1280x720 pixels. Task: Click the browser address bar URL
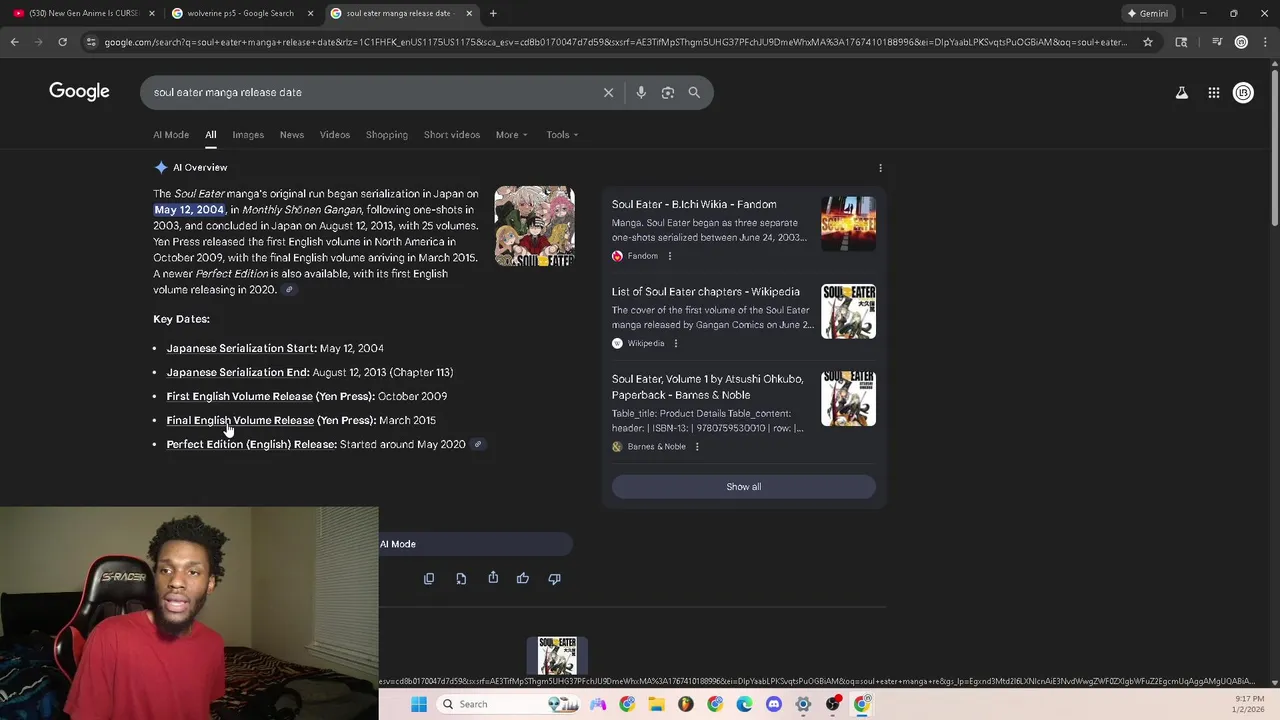coord(615,42)
